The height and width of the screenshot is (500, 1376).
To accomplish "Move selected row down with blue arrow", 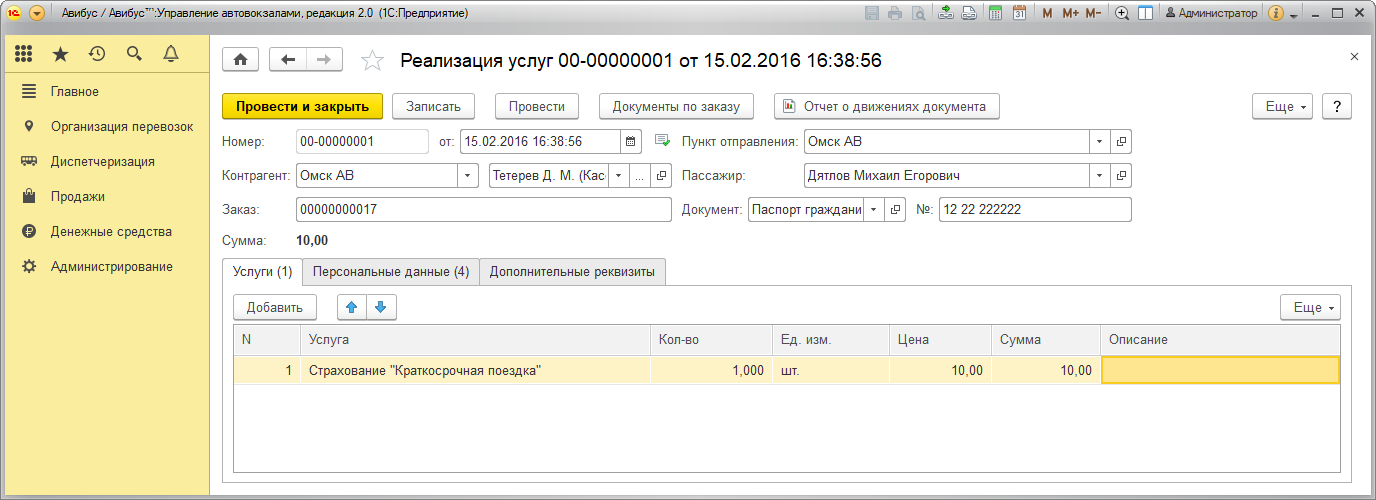I will 380,307.
